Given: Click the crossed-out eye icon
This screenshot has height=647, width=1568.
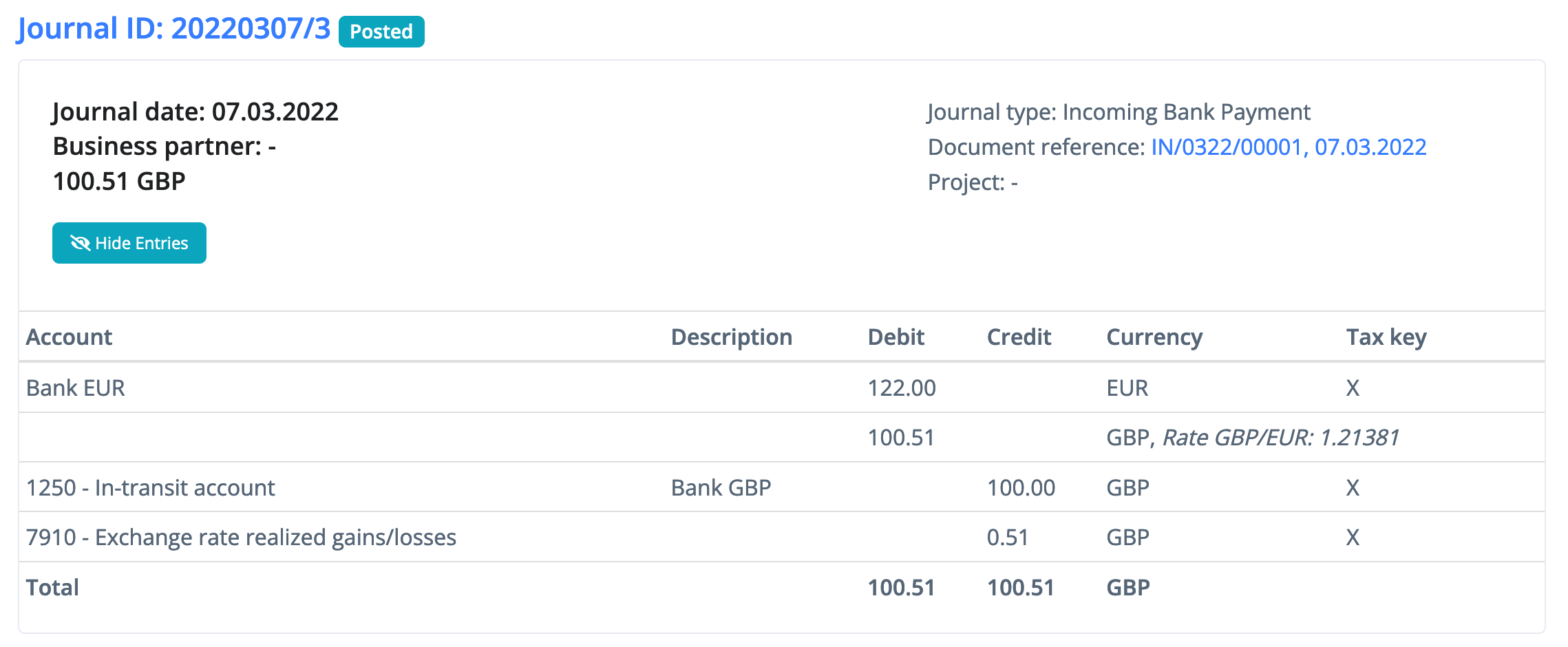Looking at the screenshot, I should click(x=80, y=243).
